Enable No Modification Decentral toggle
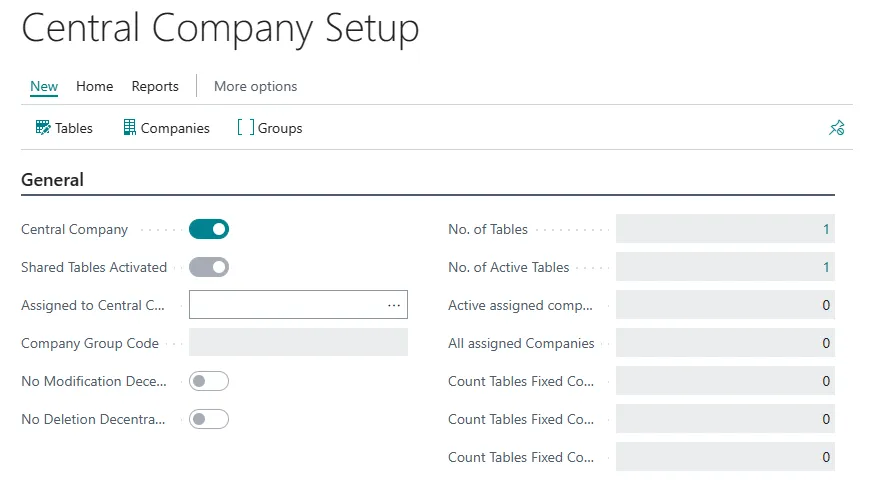Viewport: 870px width, 490px height. point(209,381)
